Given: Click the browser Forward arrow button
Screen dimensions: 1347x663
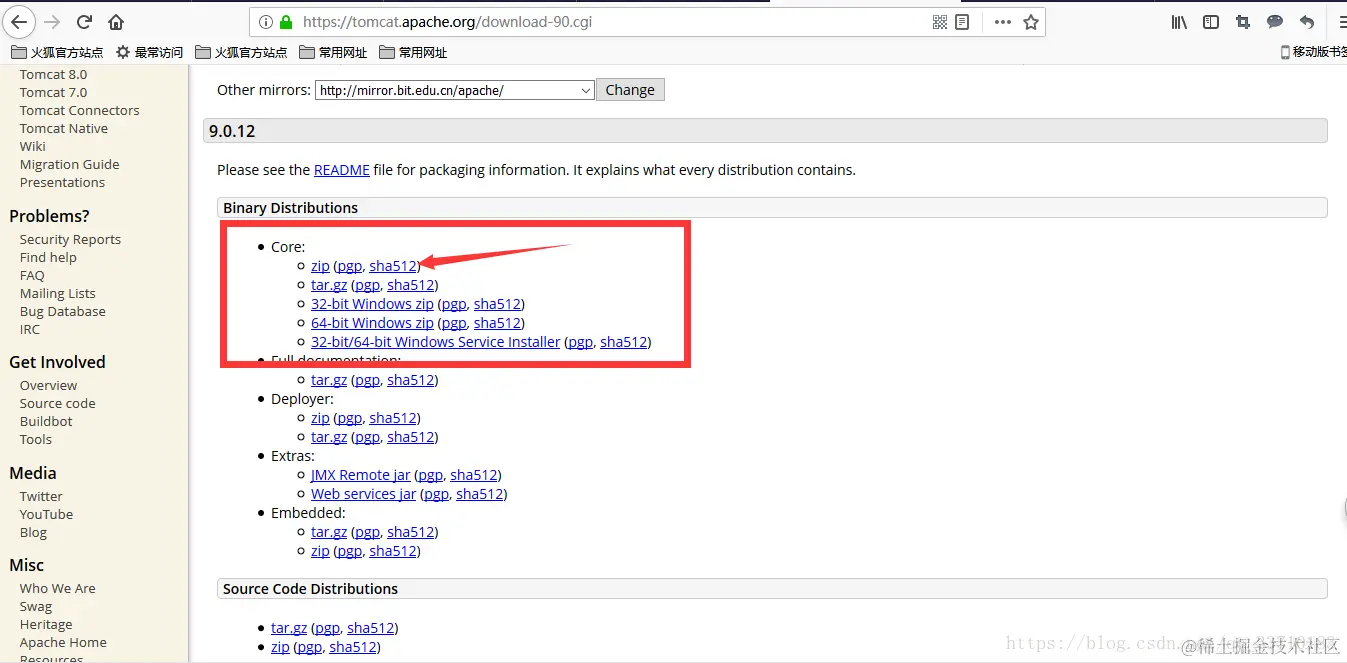Looking at the screenshot, I should click(53, 22).
